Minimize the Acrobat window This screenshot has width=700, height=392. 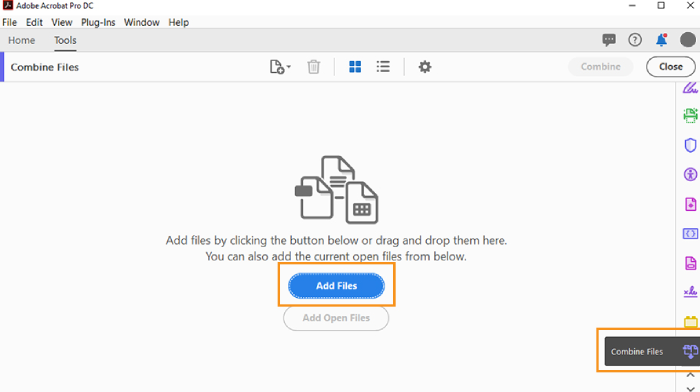(632, 5)
